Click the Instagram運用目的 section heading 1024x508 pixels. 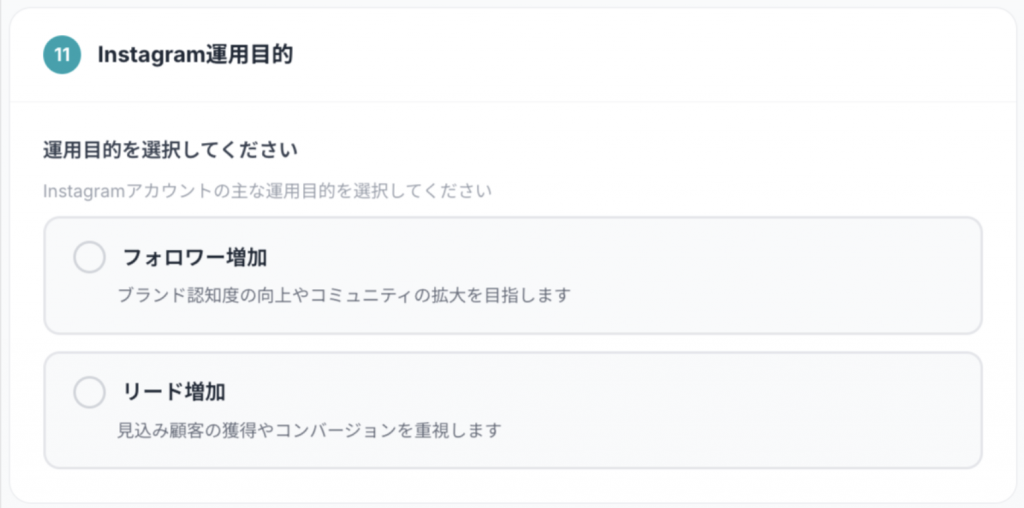[x=195, y=55]
